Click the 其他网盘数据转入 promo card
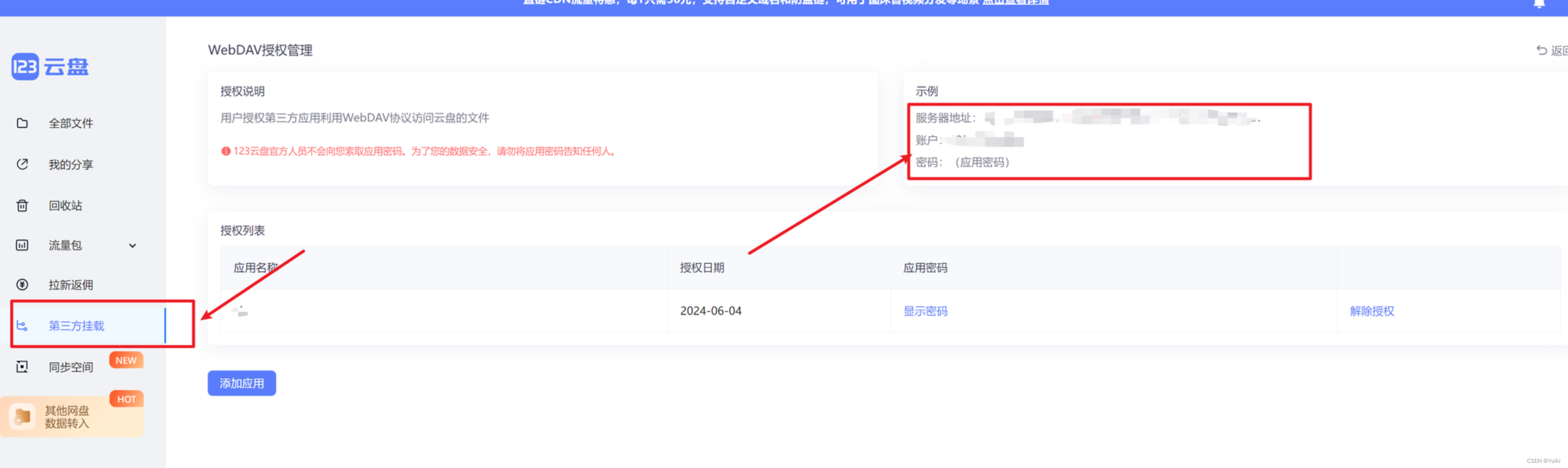 click(72, 416)
